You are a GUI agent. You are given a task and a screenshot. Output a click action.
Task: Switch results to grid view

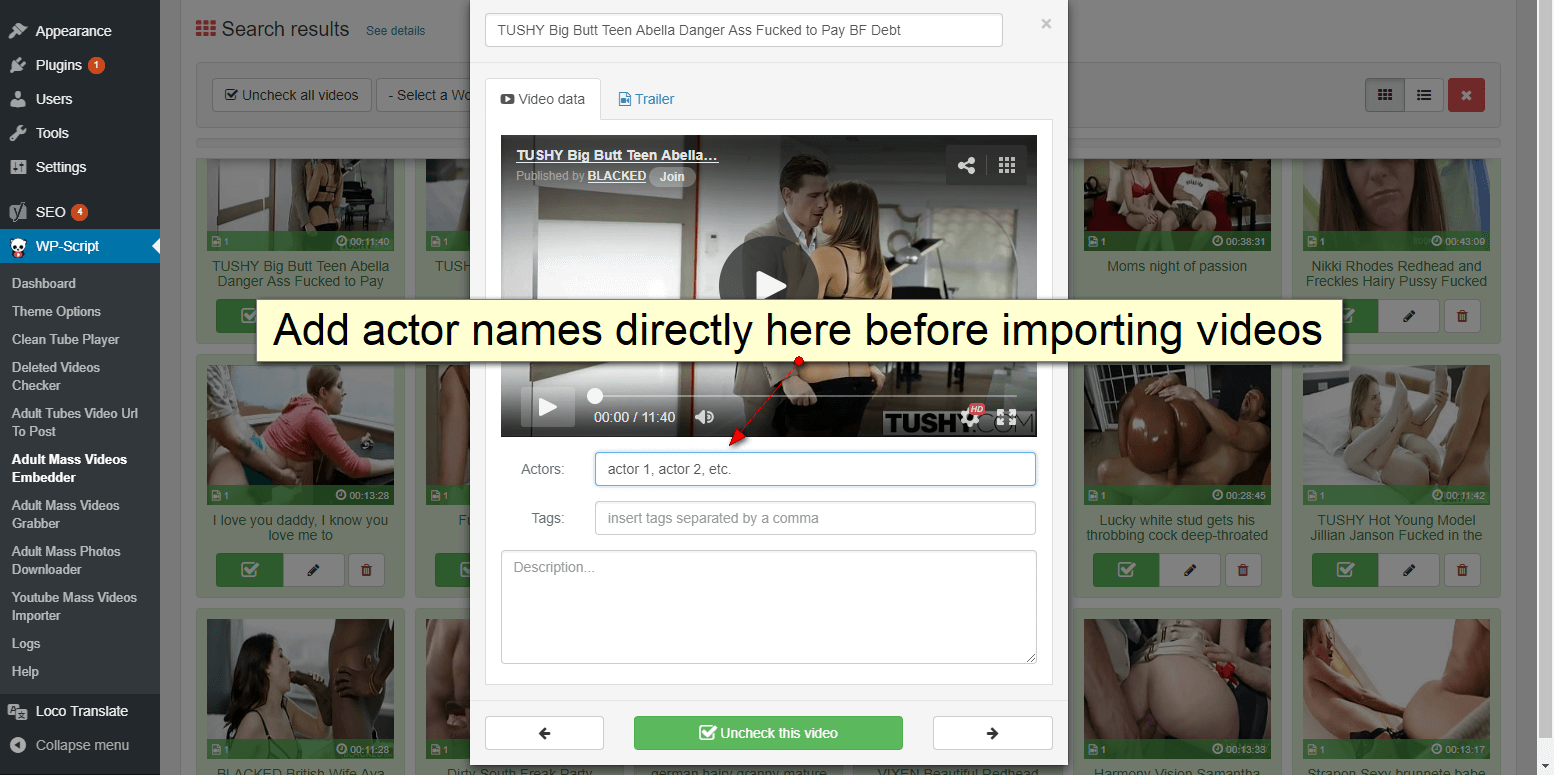(1385, 95)
